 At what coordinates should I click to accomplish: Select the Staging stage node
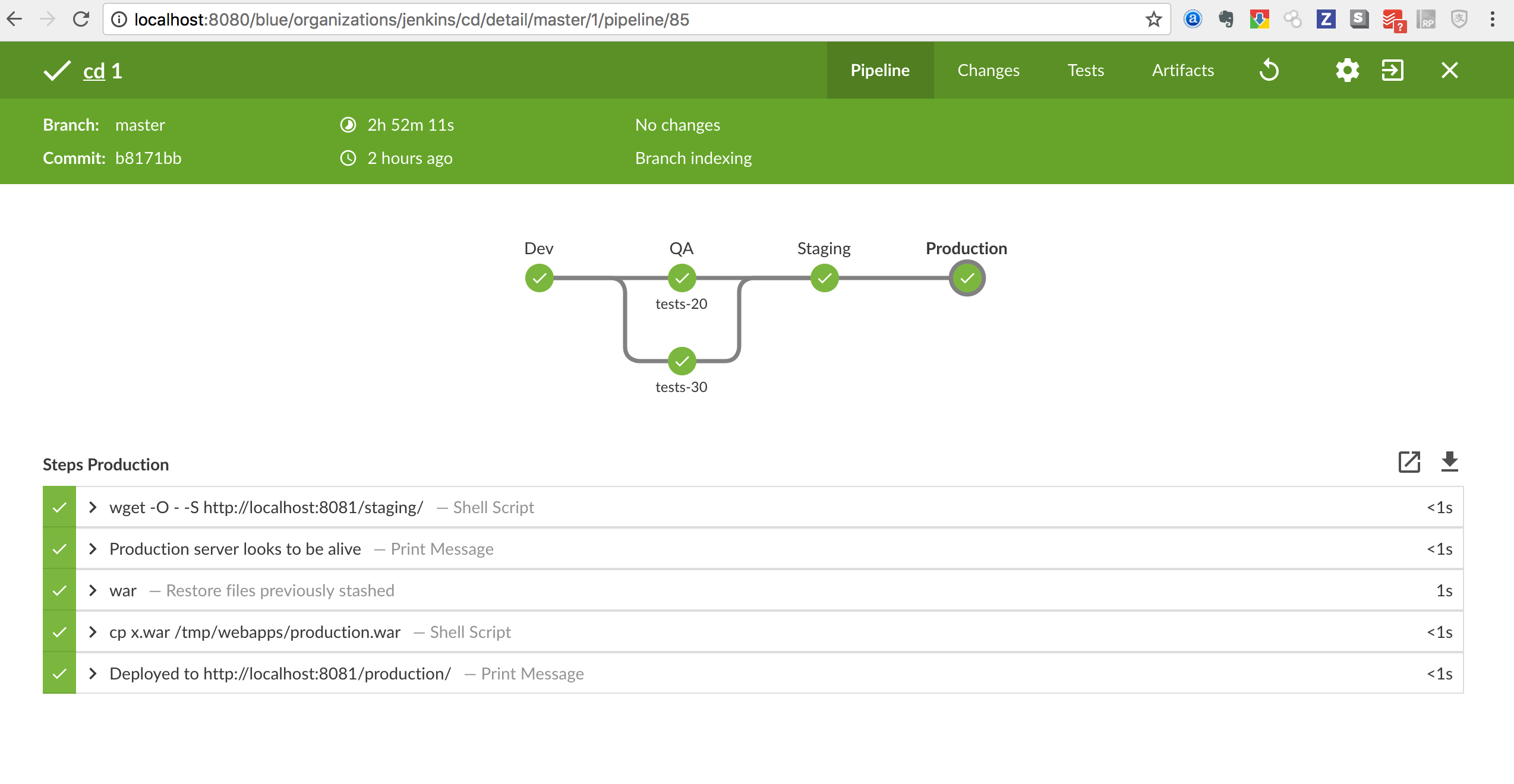tap(824, 278)
